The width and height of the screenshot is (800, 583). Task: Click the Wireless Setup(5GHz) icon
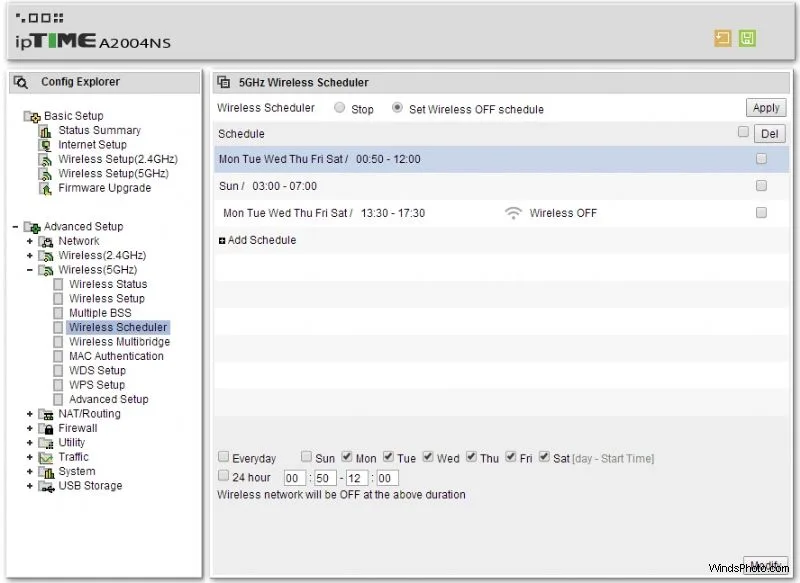coord(45,174)
